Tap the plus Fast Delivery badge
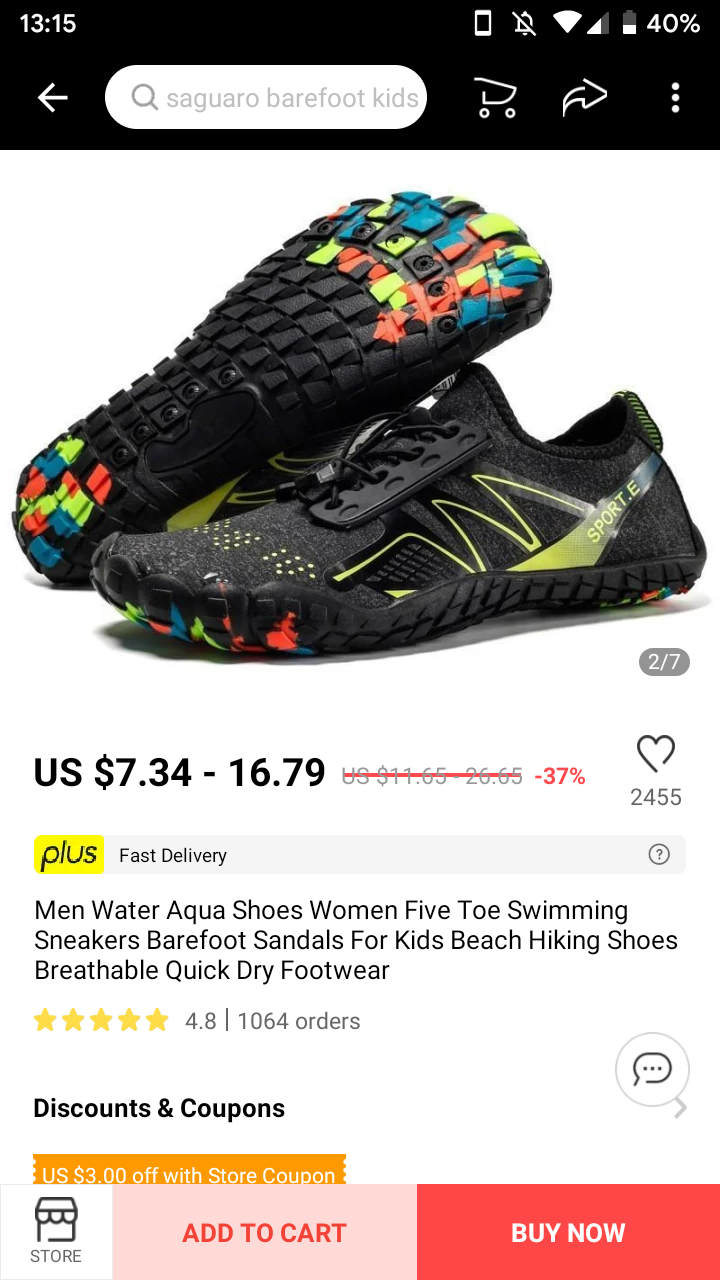The image size is (720, 1280). coord(69,855)
